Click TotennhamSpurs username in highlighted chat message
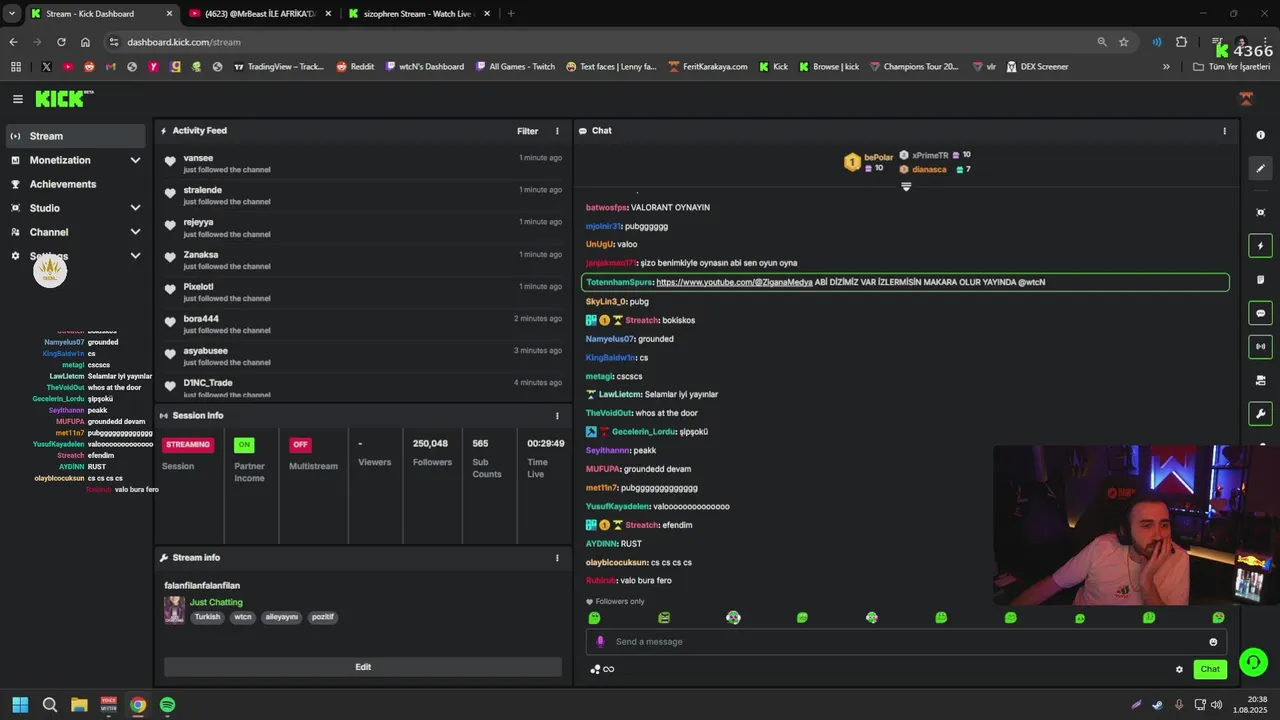This screenshot has width=1280, height=720. pos(619,282)
